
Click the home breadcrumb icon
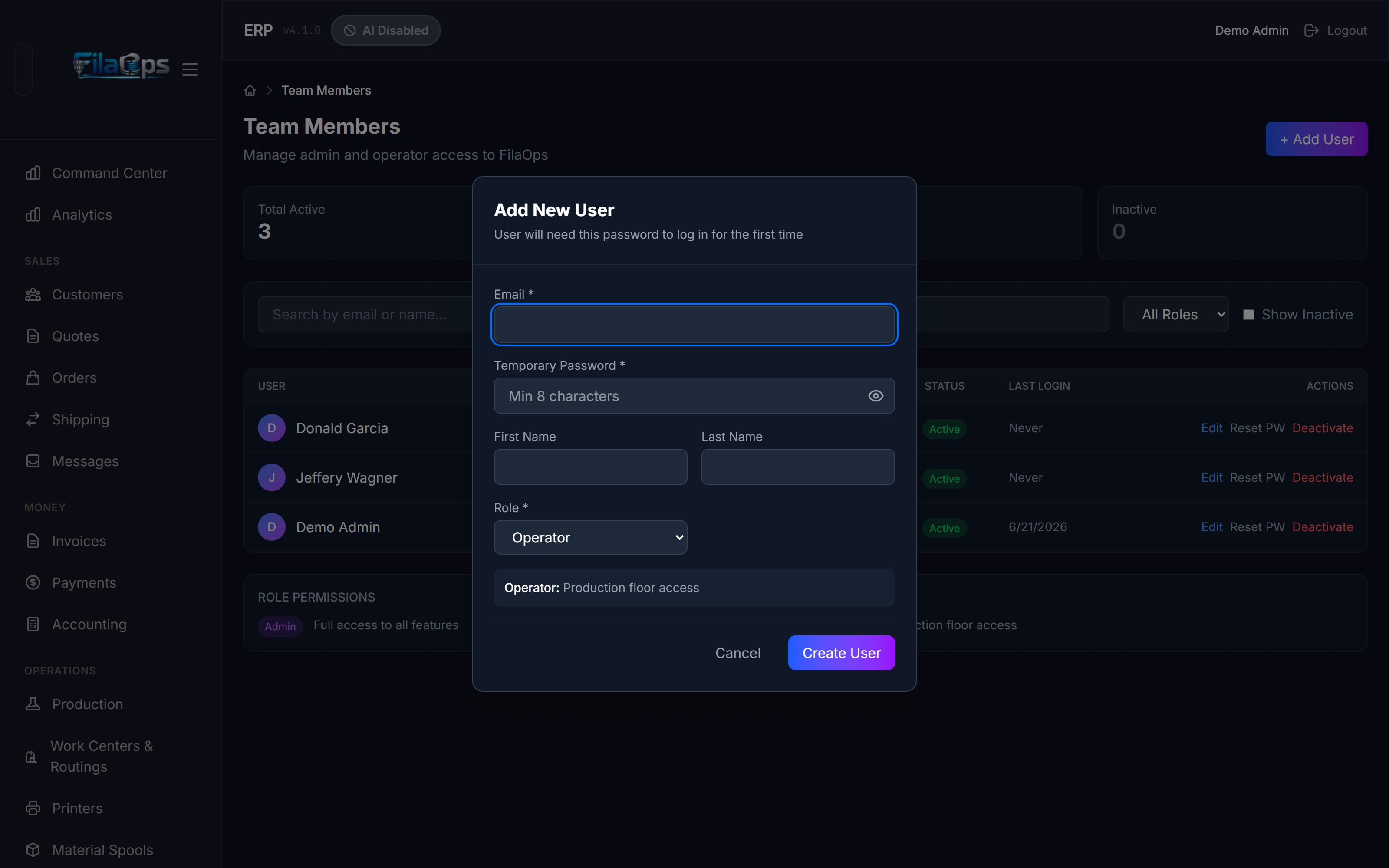(x=250, y=91)
